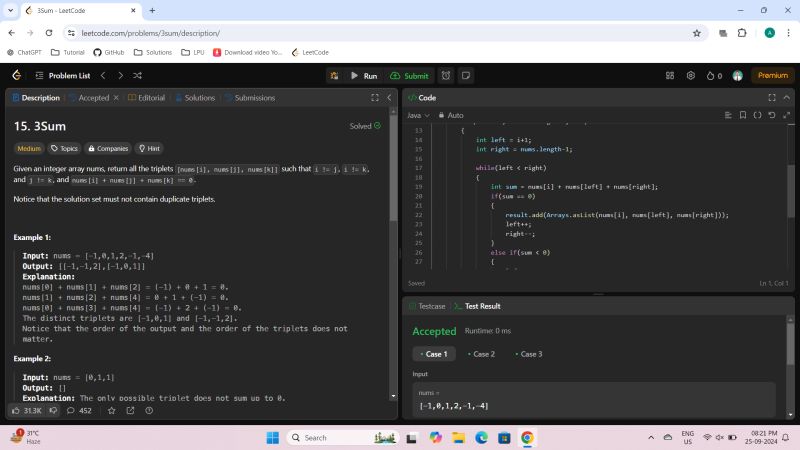Expand the Topics tag
Image resolution: width=800 pixels, height=450 pixels.
click(x=64, y=148)
